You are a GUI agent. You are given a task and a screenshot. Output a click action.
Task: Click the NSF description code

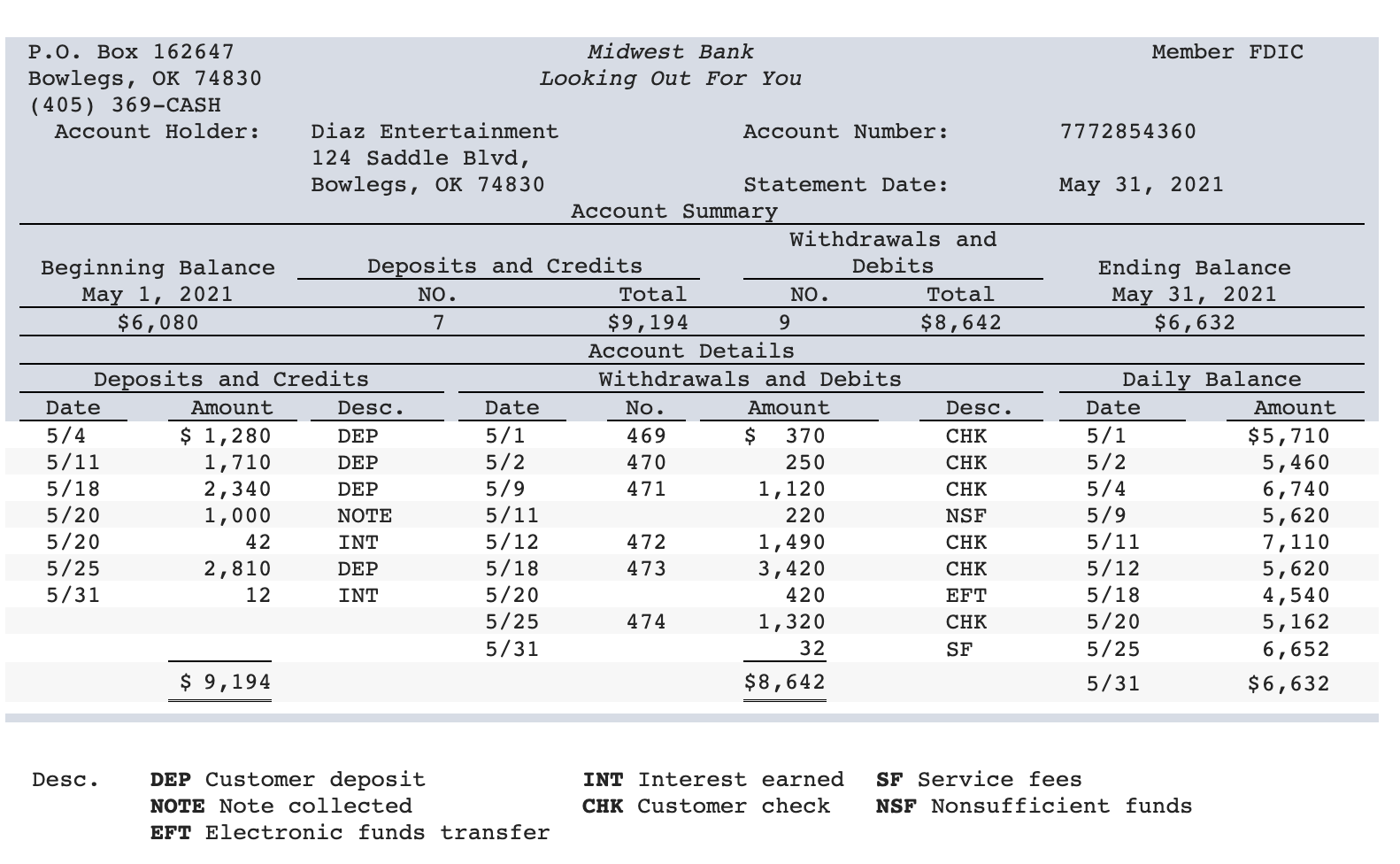[966, 516]
